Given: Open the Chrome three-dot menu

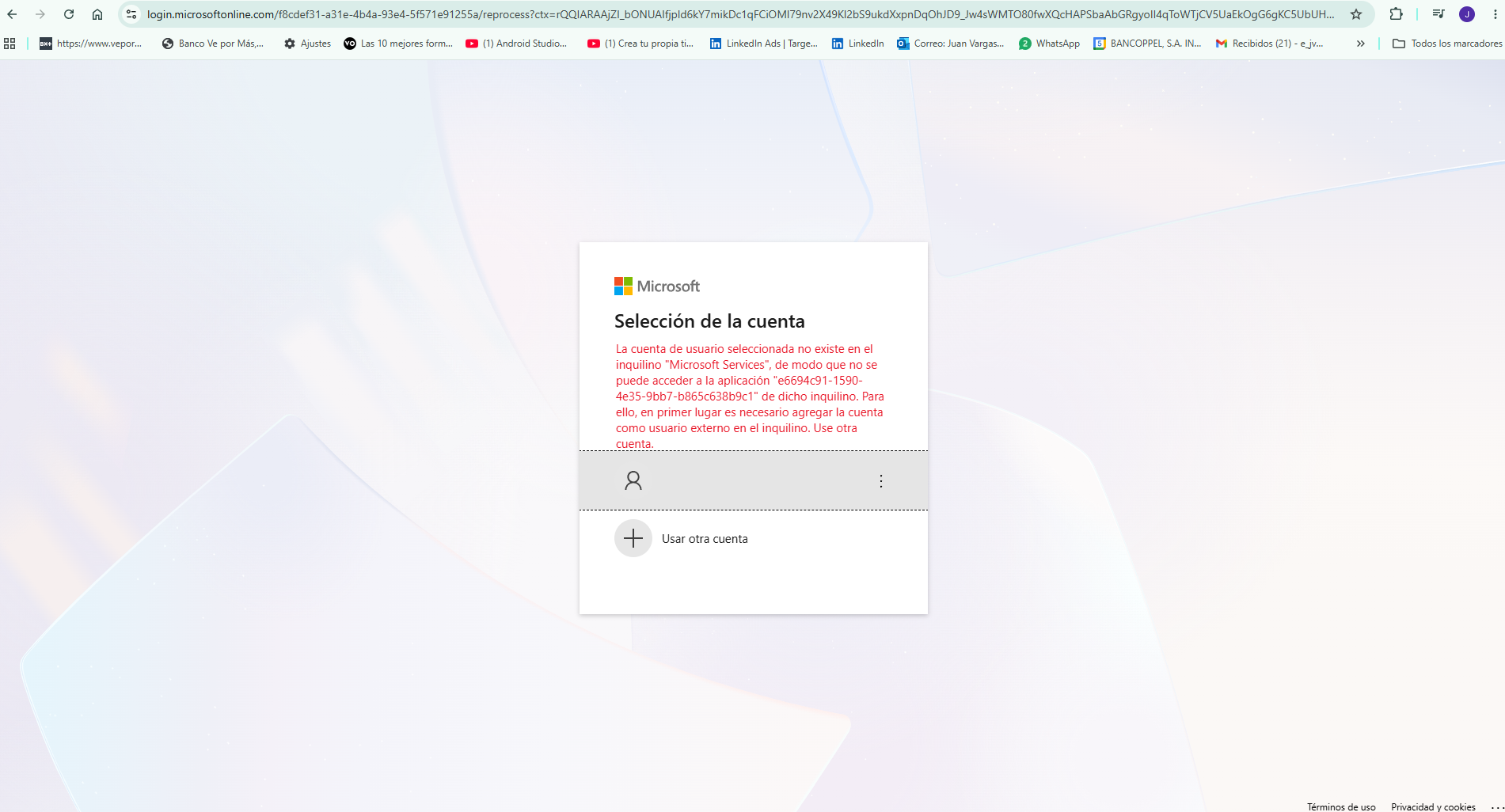Looking at the screenshot, I should (1495, 14).
